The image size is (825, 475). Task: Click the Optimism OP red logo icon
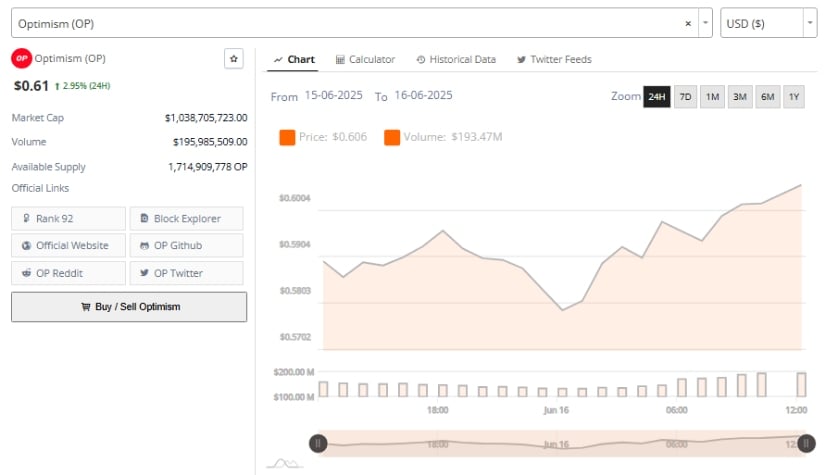[x=22, y=58]
